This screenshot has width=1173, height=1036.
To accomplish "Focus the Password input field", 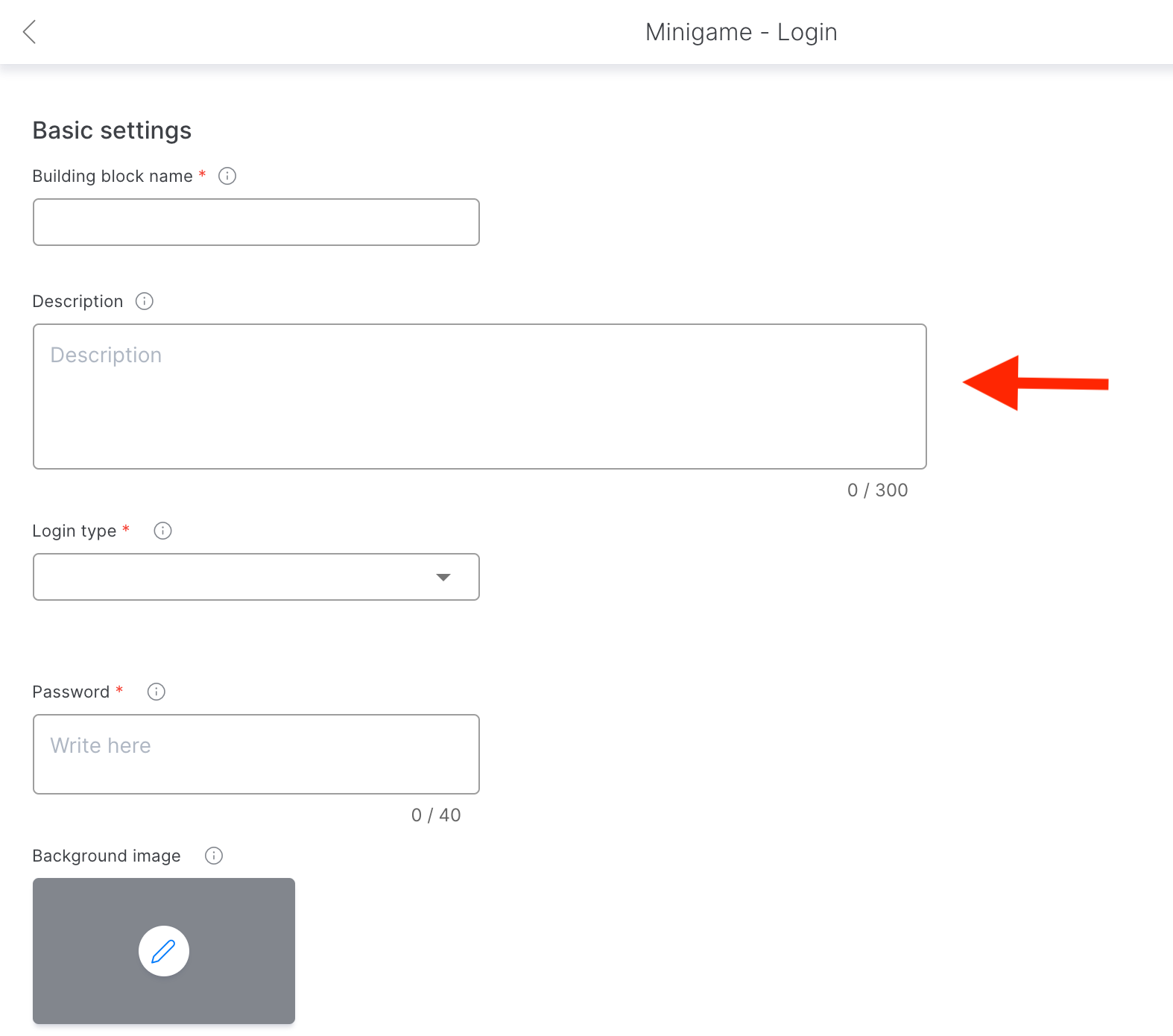I will 256,754.
